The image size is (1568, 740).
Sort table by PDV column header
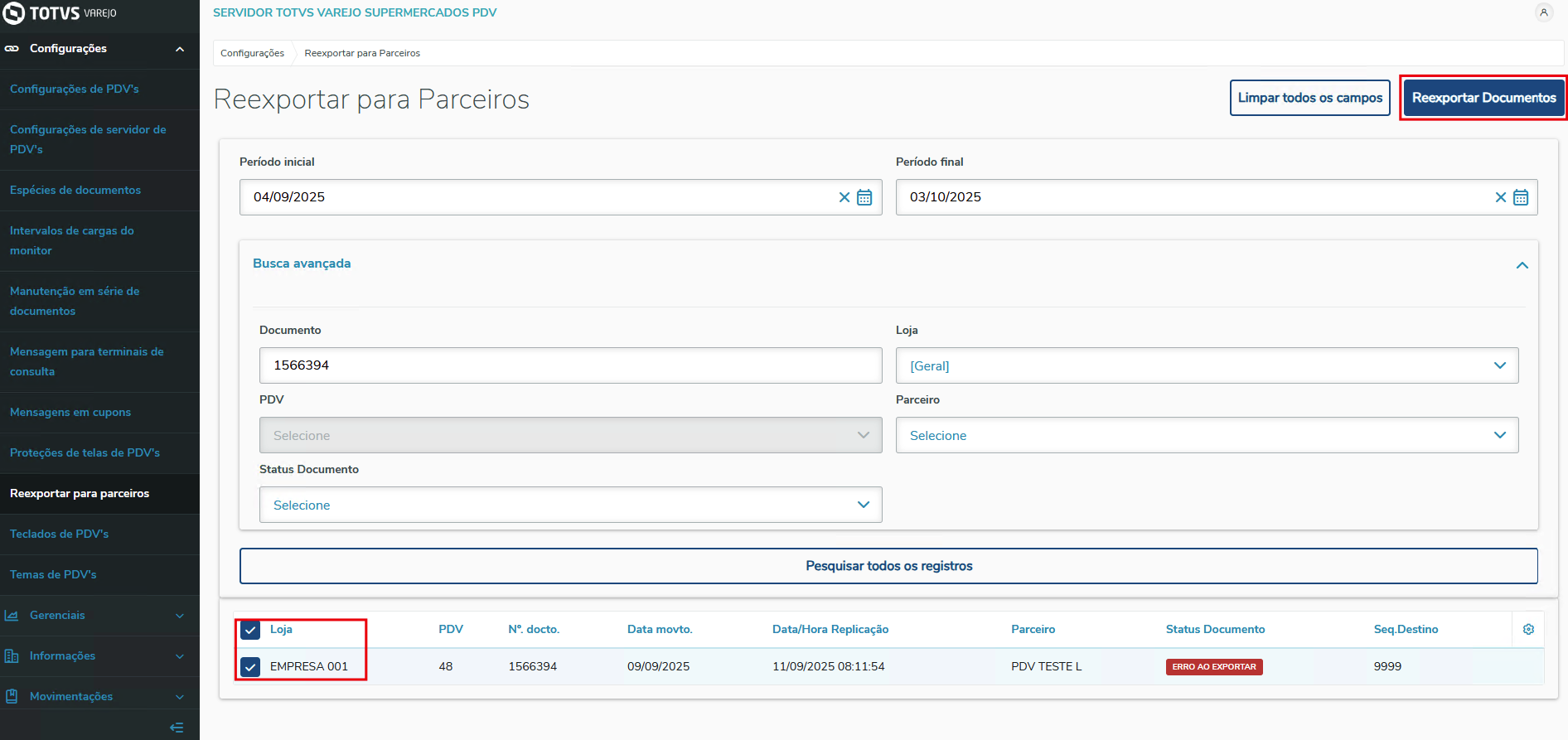pos(451,630)
